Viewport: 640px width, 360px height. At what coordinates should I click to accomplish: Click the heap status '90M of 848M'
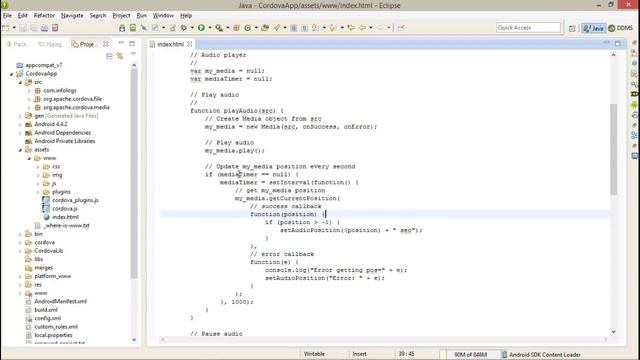coord(471,354)
